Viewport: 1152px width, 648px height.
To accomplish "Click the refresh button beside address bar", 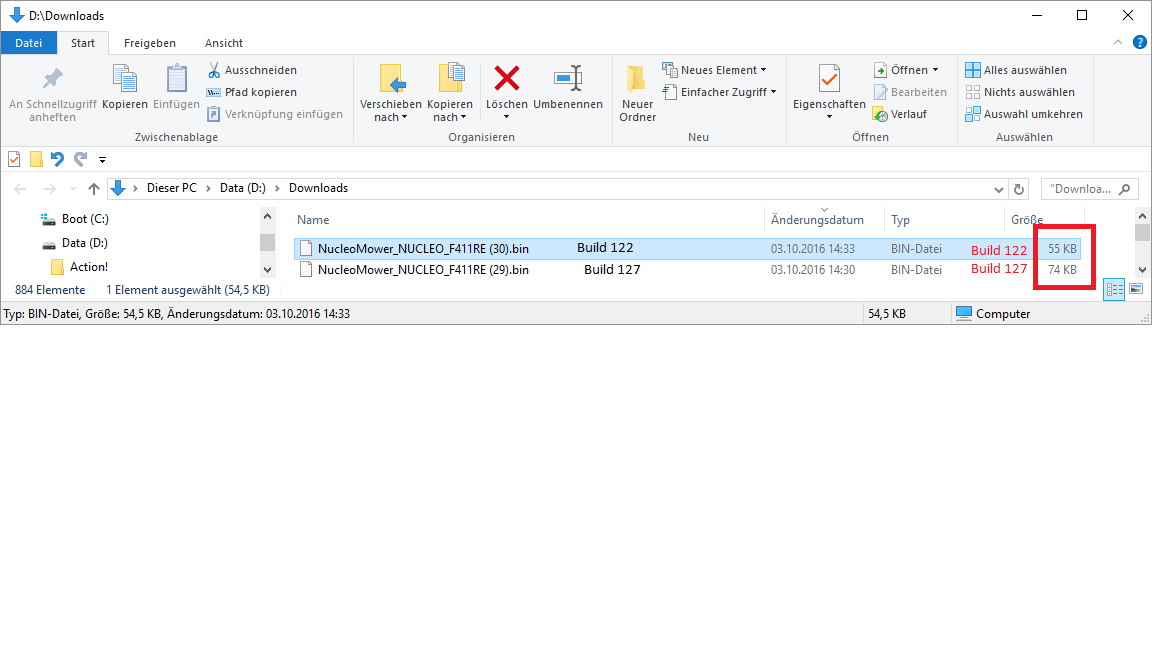I will click(1019, 189).
